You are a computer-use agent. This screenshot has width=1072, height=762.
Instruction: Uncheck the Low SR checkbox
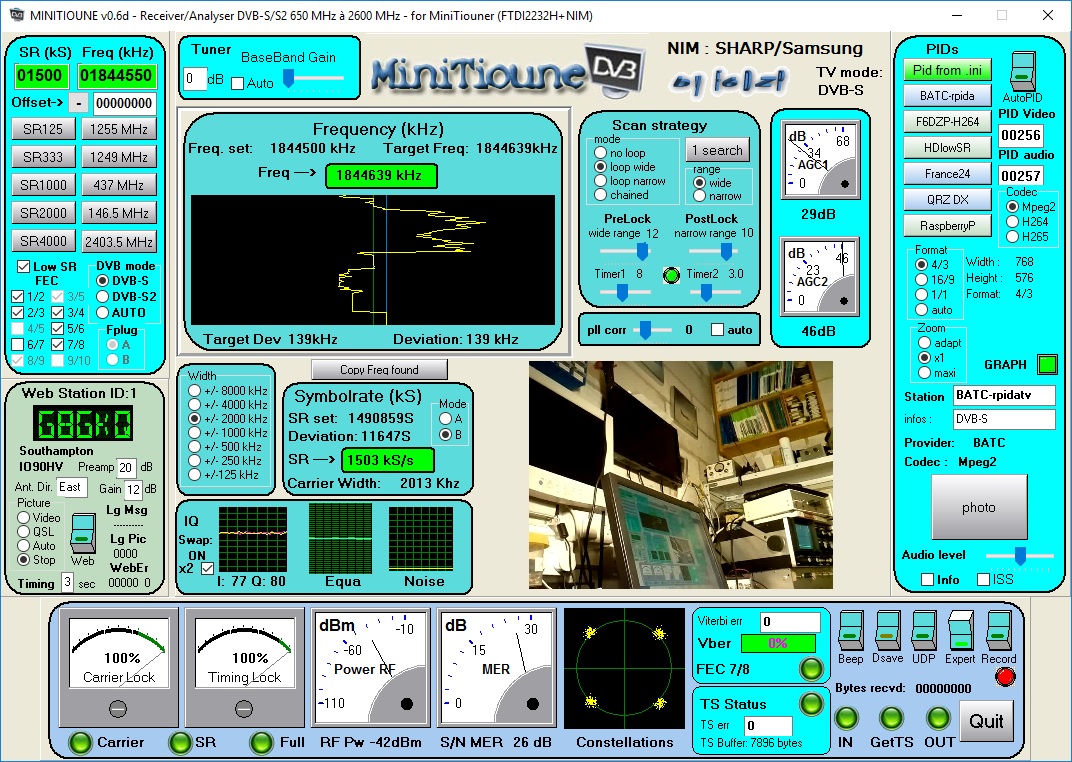point(24,267)
